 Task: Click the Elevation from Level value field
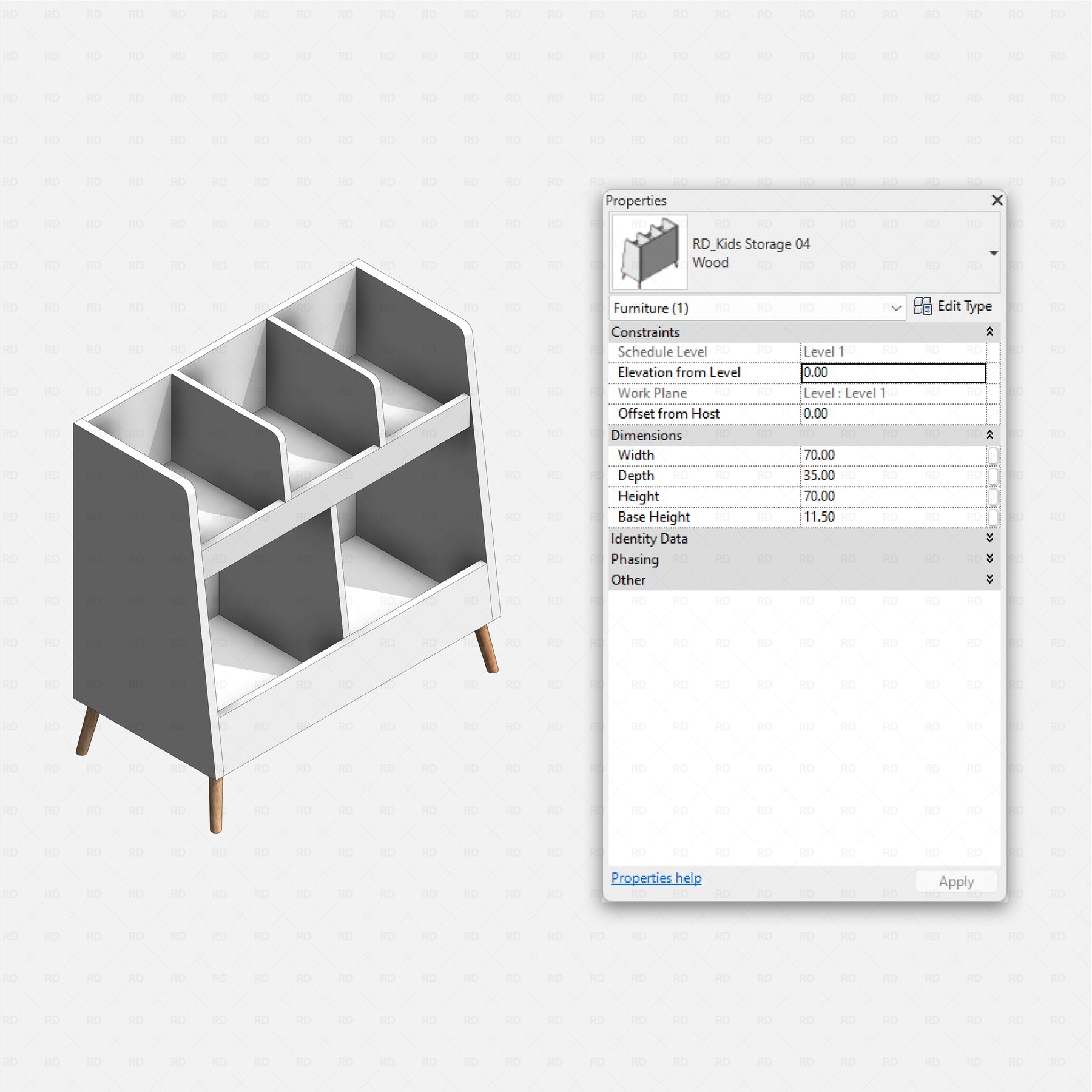[892, 372]
